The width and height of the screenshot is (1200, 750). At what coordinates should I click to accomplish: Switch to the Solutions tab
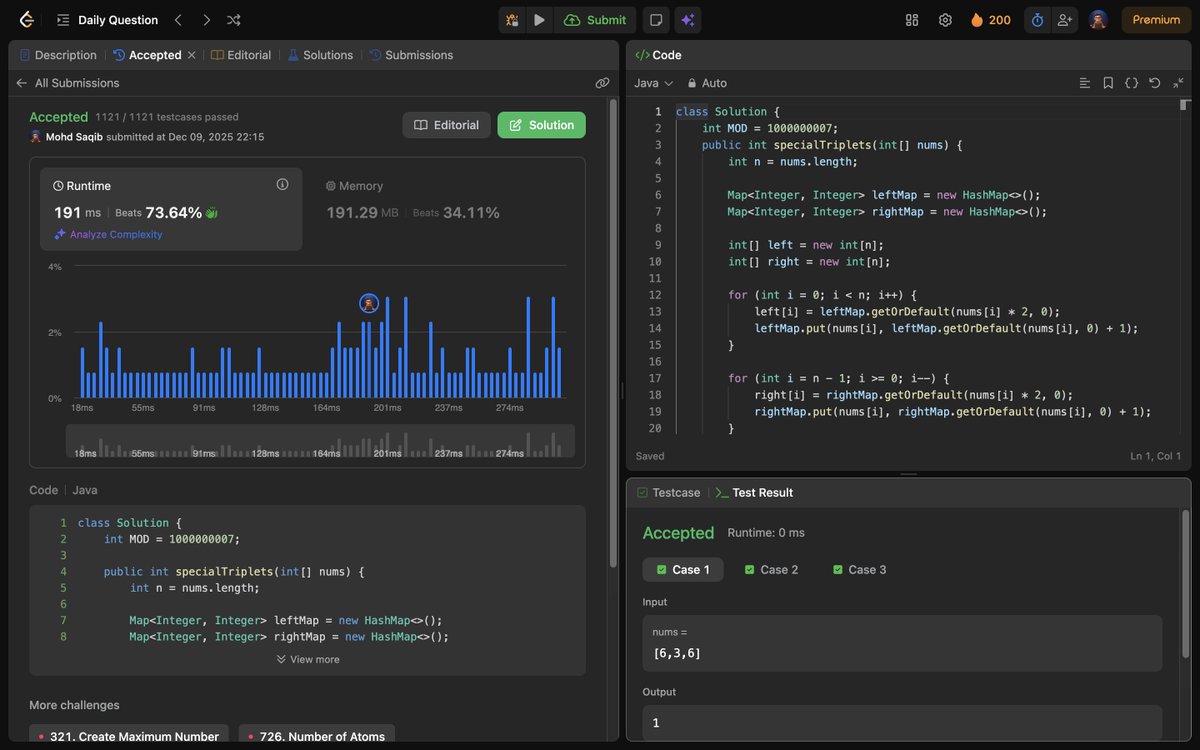click(320, 55)
